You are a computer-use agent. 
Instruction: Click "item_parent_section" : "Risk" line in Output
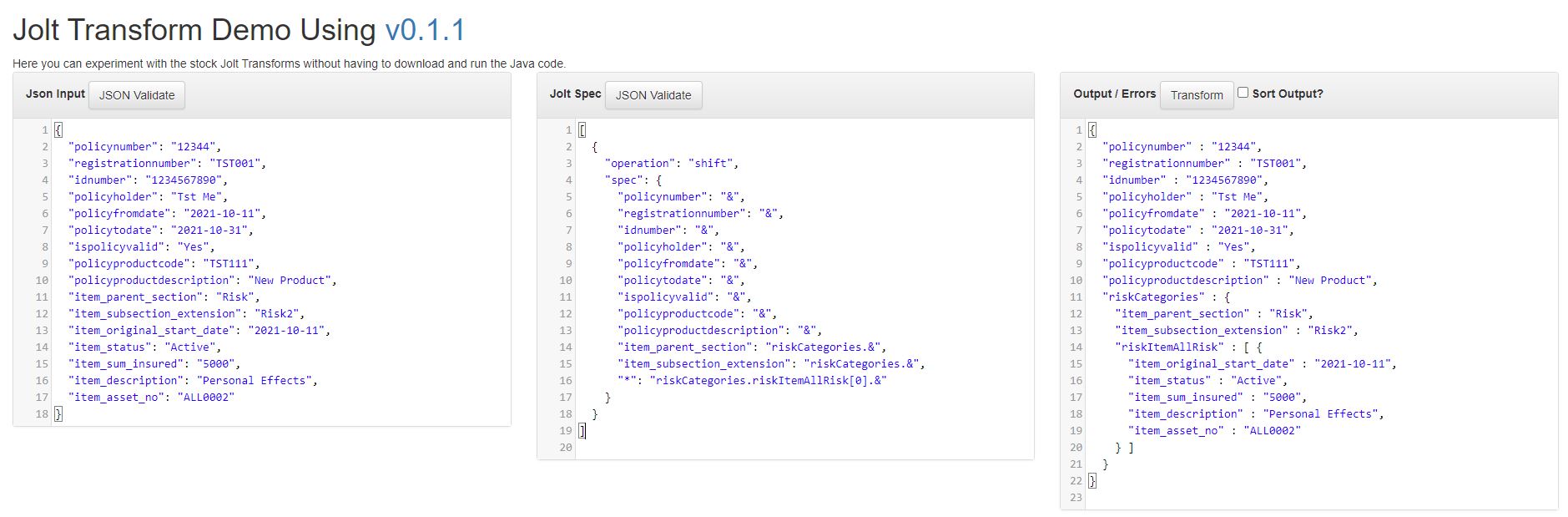click(x=1214, y=314)
